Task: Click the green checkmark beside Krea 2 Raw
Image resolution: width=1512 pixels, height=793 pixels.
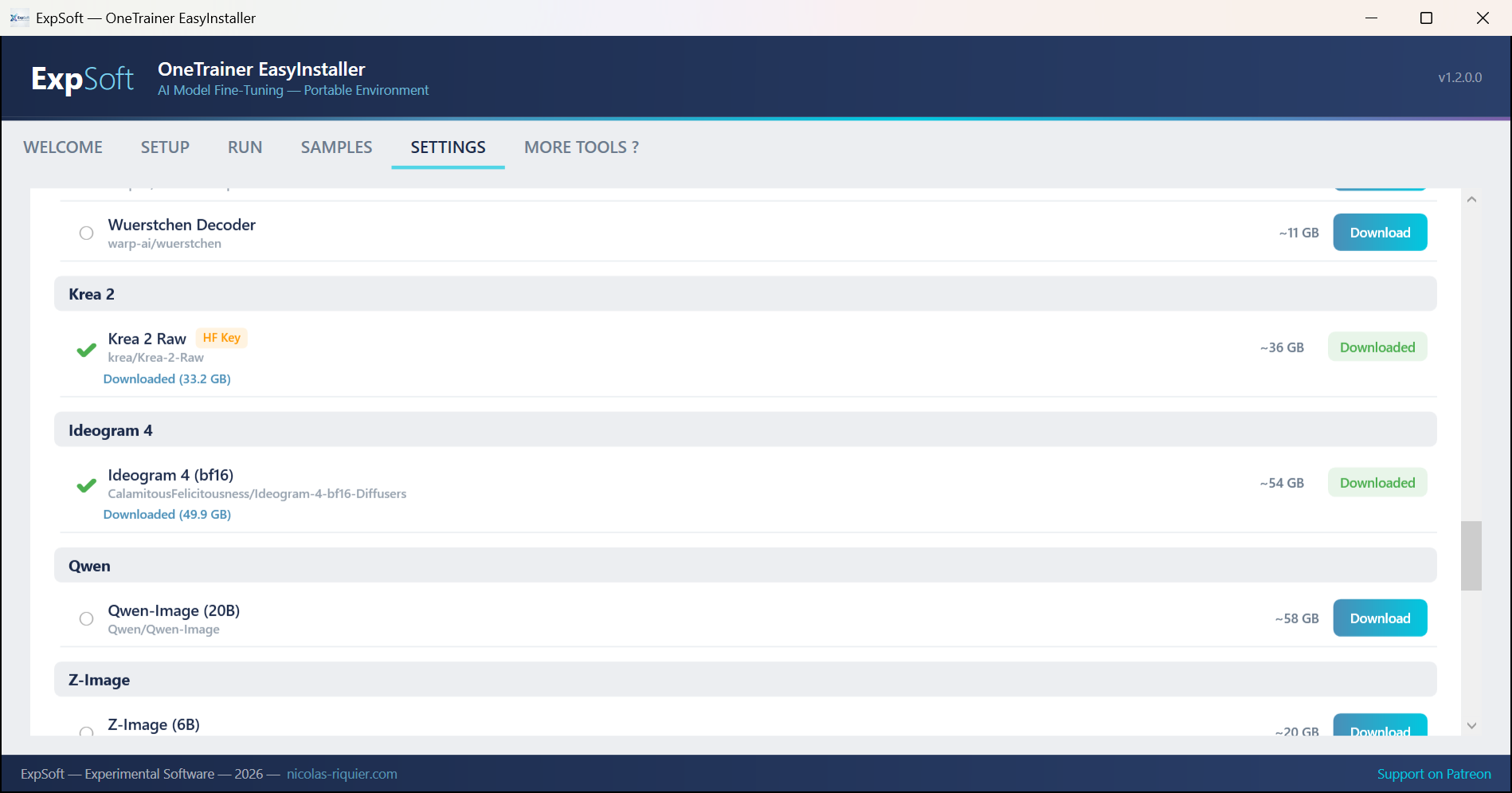Action: (86, 350)
